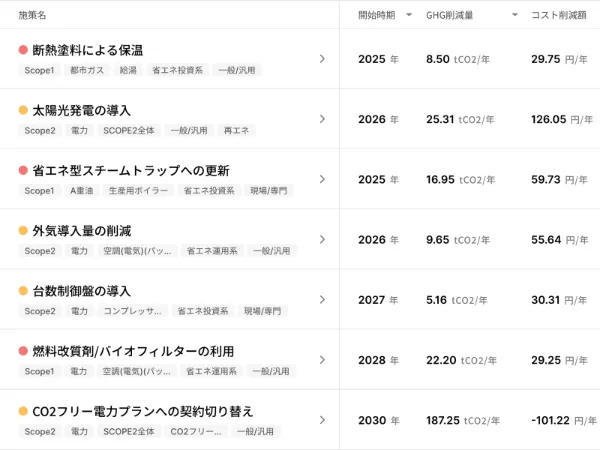This screenshot has height=450, width=600.
Task: Open the CO2フリー電力プランへの契約切り替え measure
Action: click(x=143, y=411)
